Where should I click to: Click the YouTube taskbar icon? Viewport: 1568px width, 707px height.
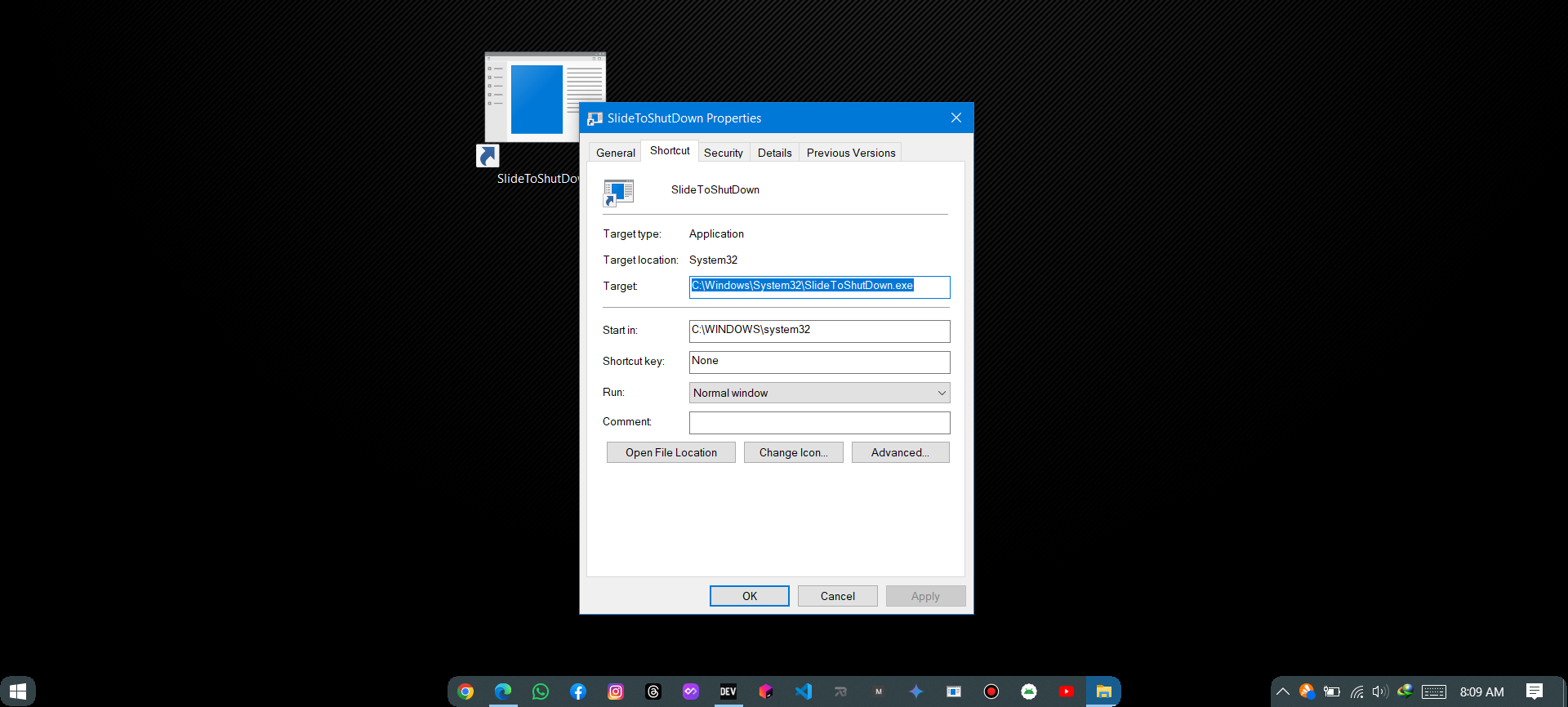1067,691
